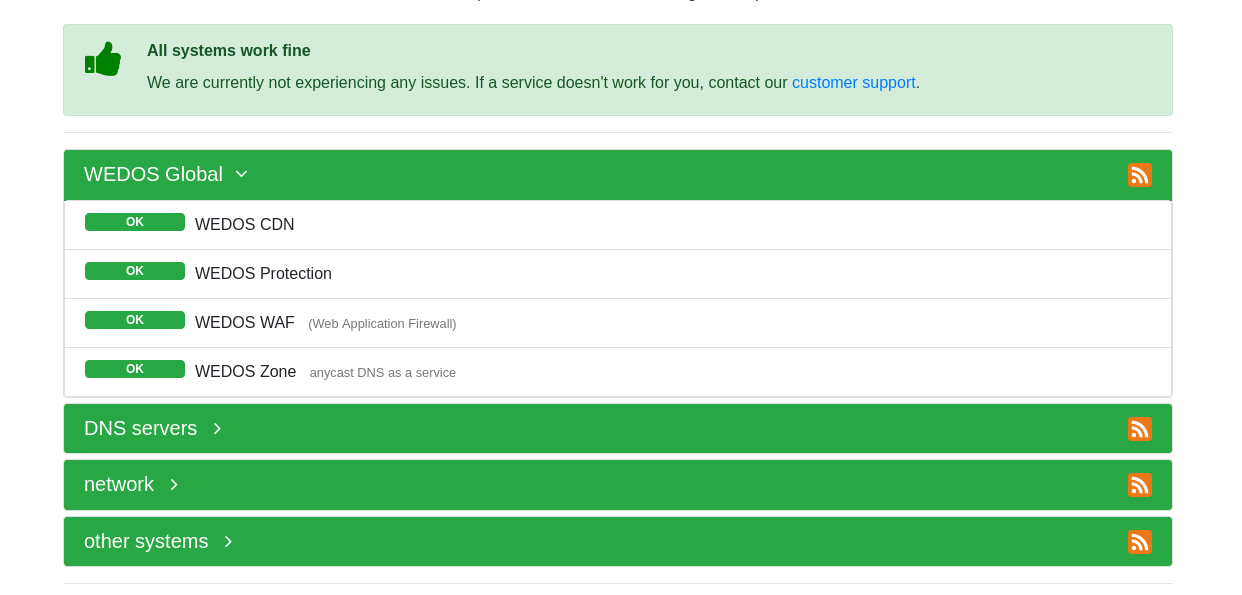Select the WEDOS Protection service name
The height and width of the screenshot is (595, 1242).
point(263,273)
